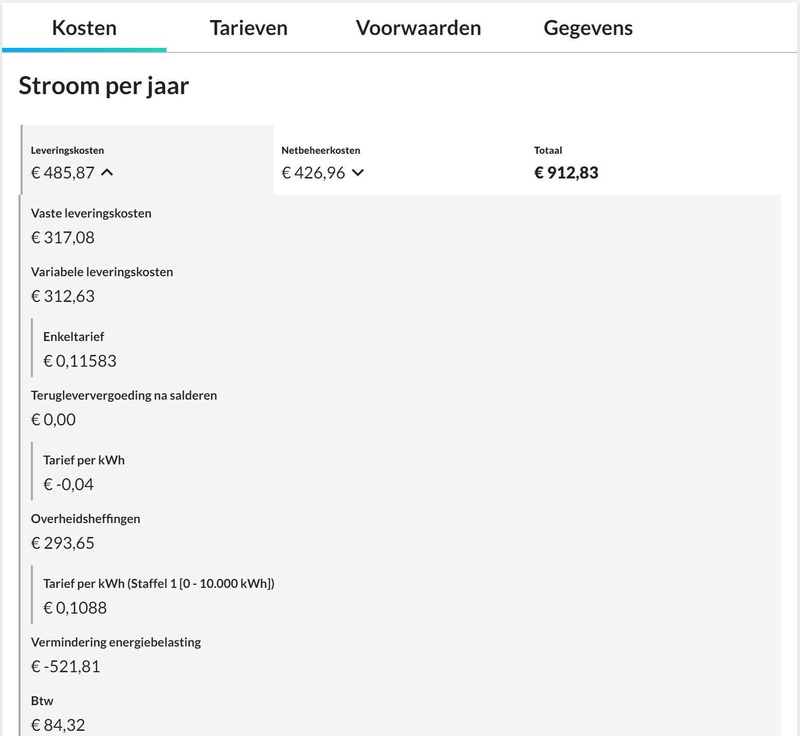This screenshot has height=736, width=800.
Task: Click the Netbeheerkosten section label
Action: 321,150
